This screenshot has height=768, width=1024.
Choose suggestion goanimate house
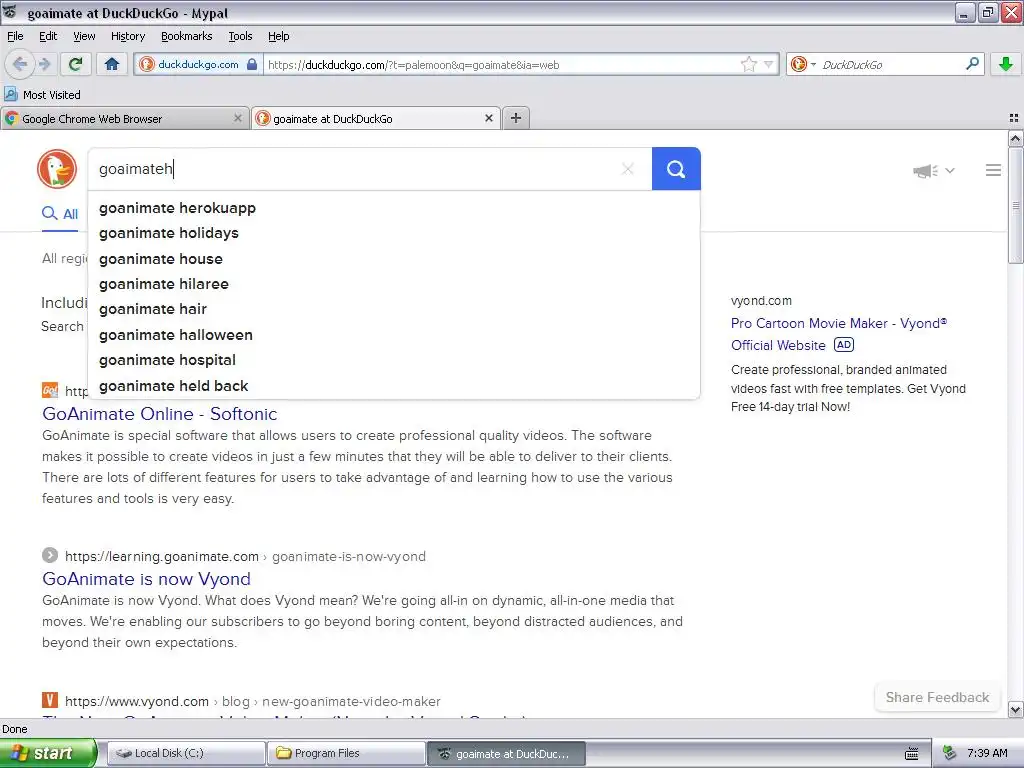394,259
